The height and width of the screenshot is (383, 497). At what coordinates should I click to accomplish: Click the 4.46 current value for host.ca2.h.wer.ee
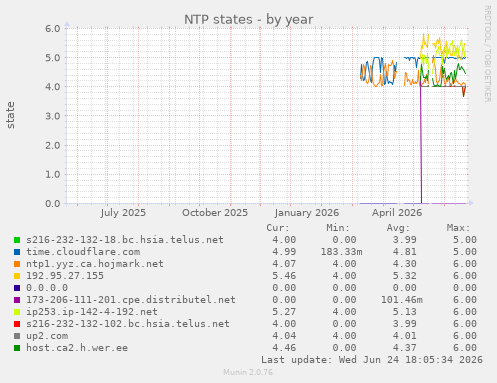284,348
